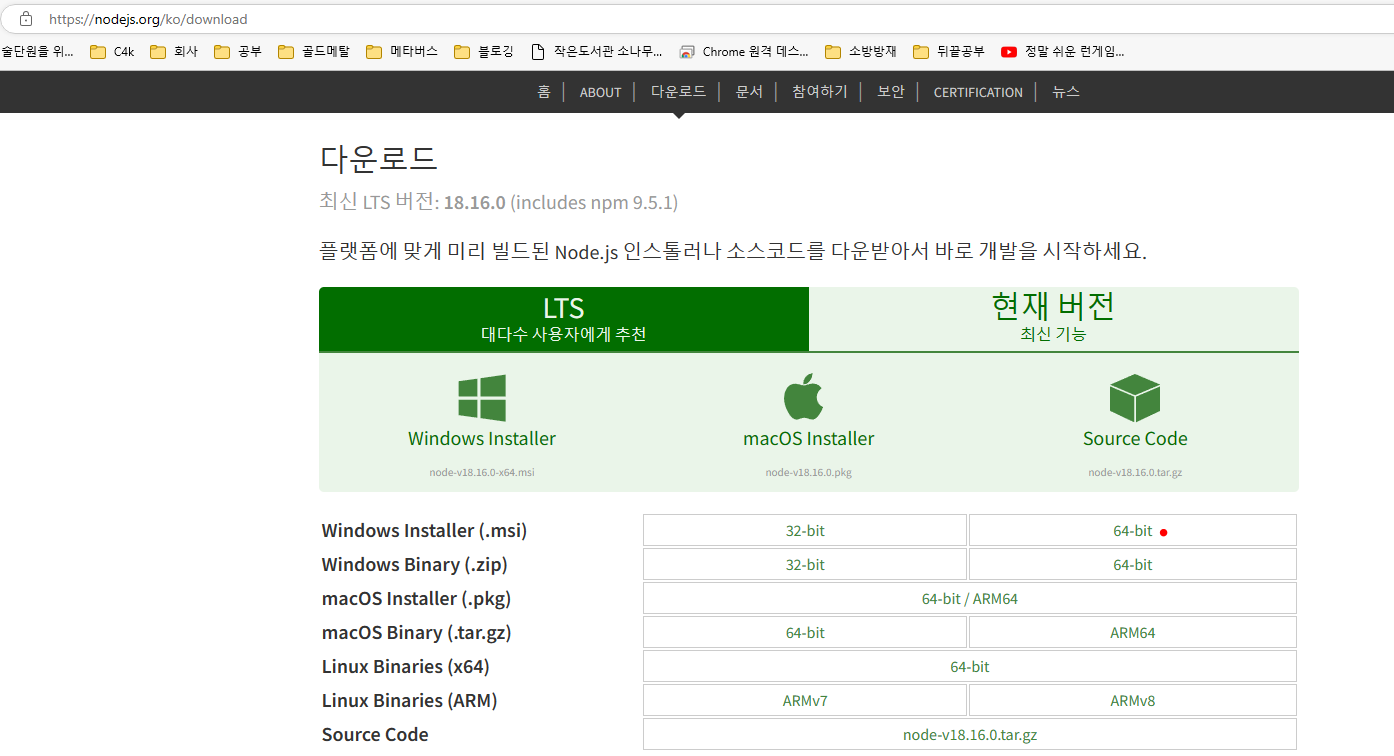This screenshot has width=1394, height=756.
Task: Open the ABOUT navigation item
Action: pos(601,92)
